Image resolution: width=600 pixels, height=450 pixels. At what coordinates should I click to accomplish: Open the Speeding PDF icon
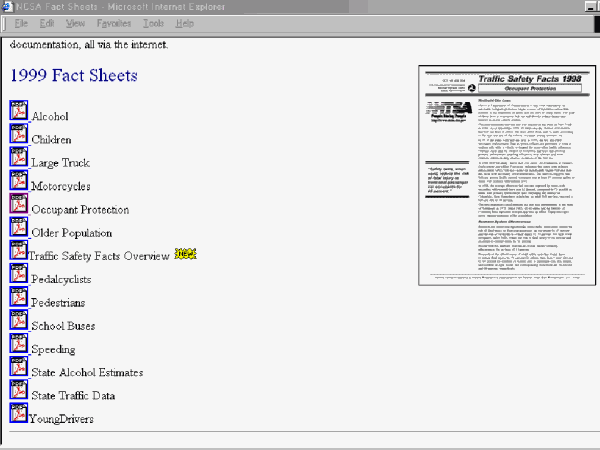(19, 343)
